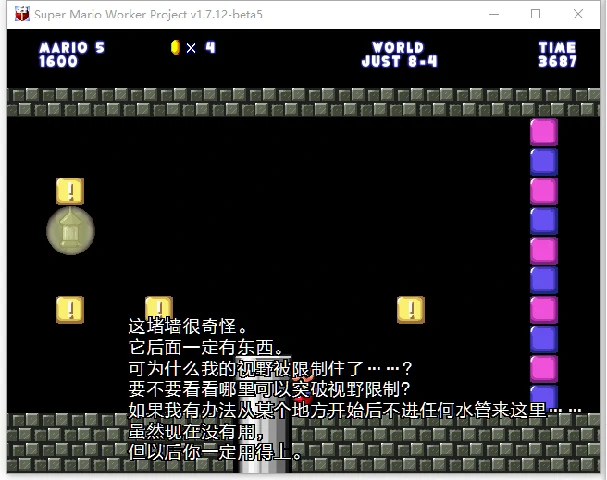The image size is (607, 480).
Task: Click the level name 'JUST 8-4'
Action: pyautogui.click(x=400, y=62)
